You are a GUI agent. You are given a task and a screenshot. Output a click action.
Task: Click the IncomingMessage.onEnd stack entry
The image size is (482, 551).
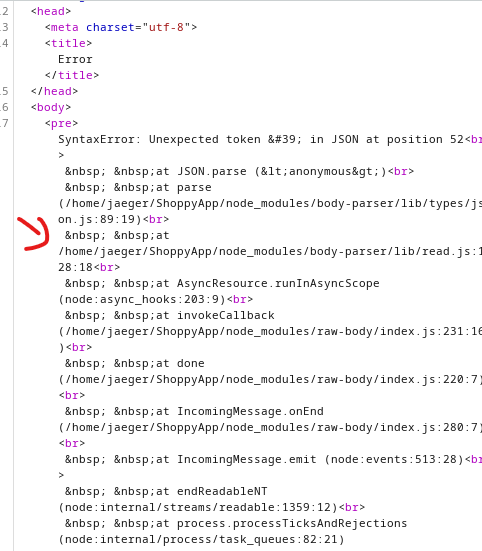pos(250,411)
